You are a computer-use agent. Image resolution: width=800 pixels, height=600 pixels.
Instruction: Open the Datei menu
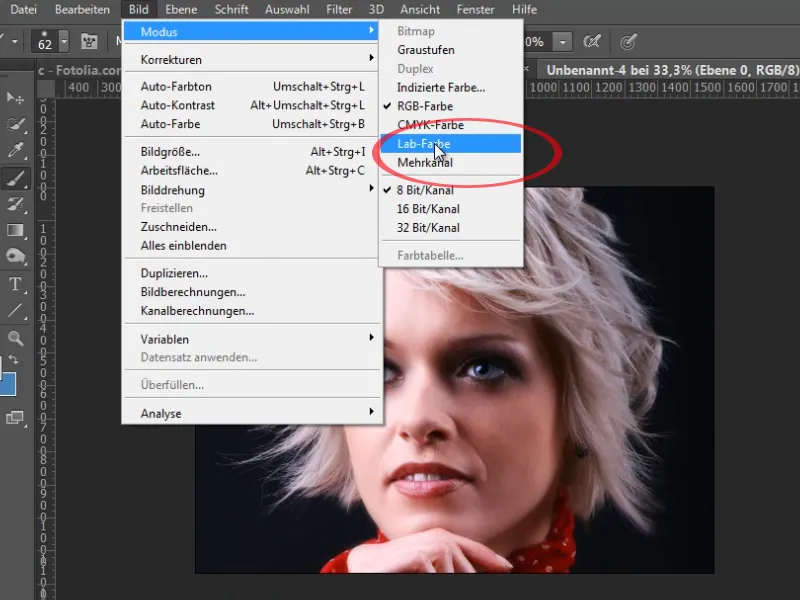click(23, 9)
